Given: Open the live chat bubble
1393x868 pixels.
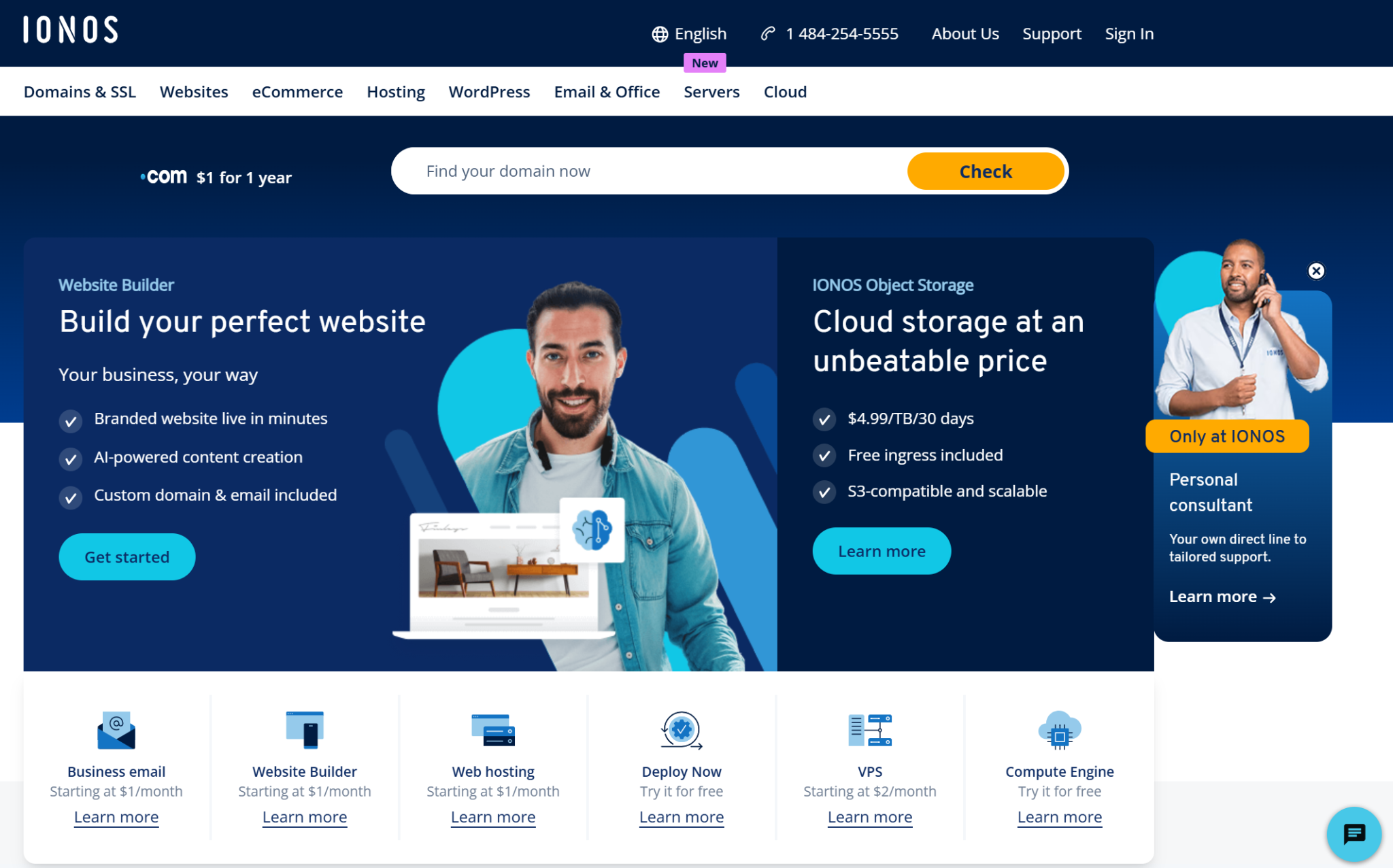Looking at the screenshot, I should (1354, 833).
